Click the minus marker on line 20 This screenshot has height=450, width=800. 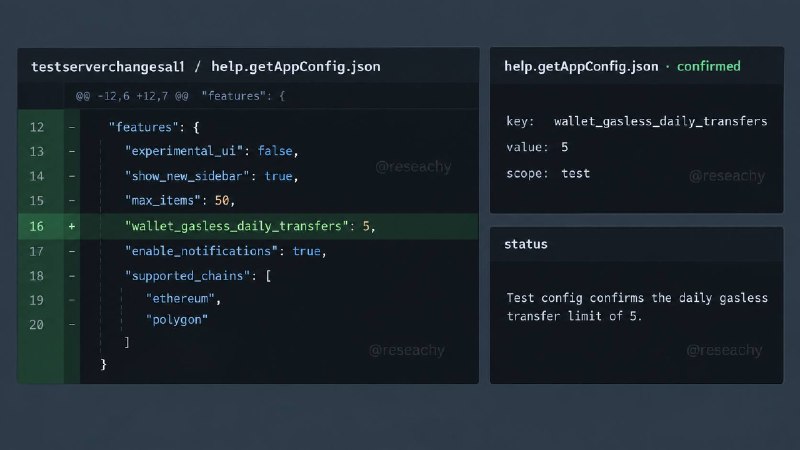[x=71, y=324]
